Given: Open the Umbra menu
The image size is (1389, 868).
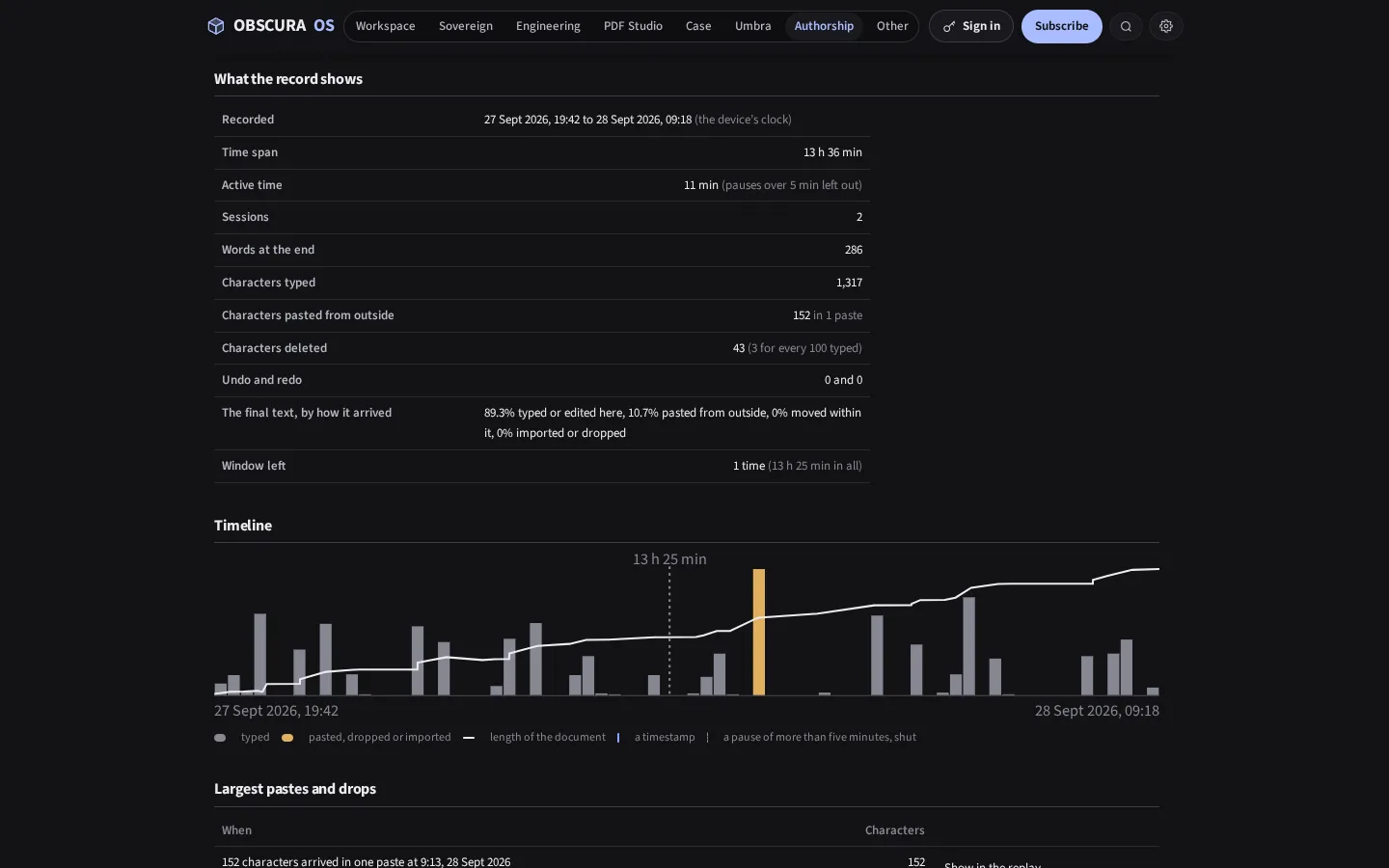Looking at the screenshot, I should (753, 26).
